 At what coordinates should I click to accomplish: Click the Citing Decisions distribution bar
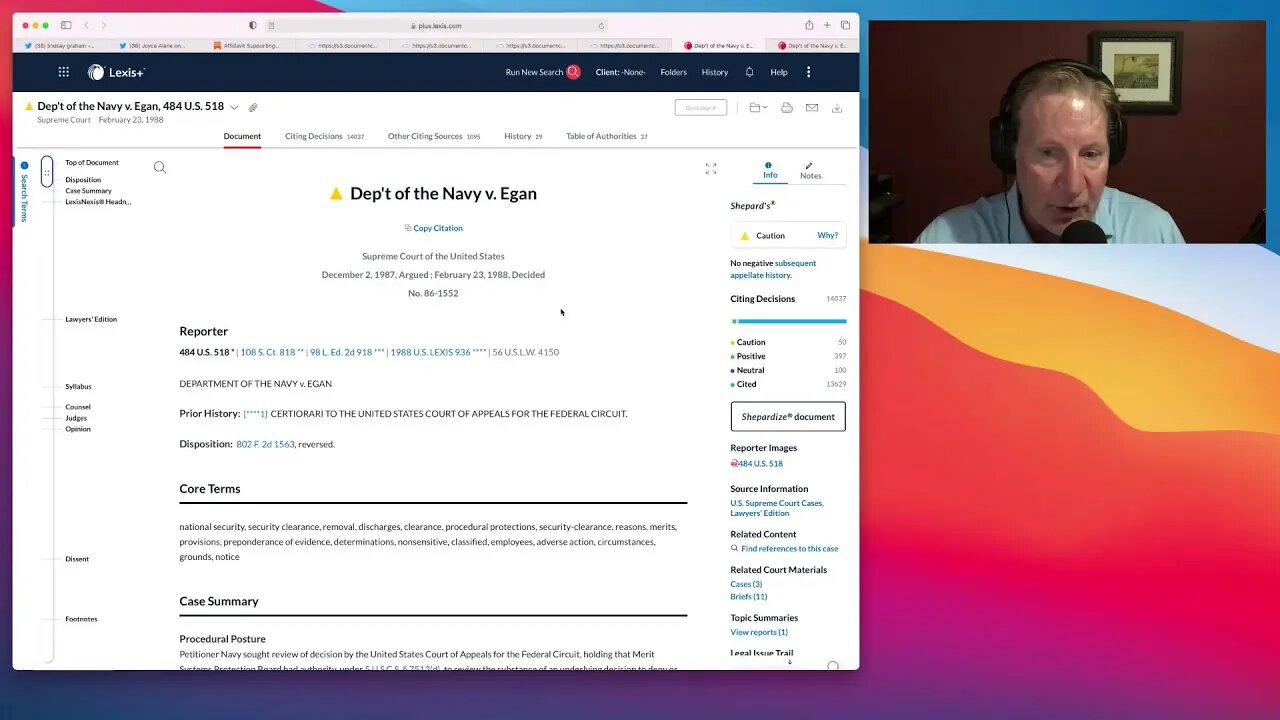(788, 321)
